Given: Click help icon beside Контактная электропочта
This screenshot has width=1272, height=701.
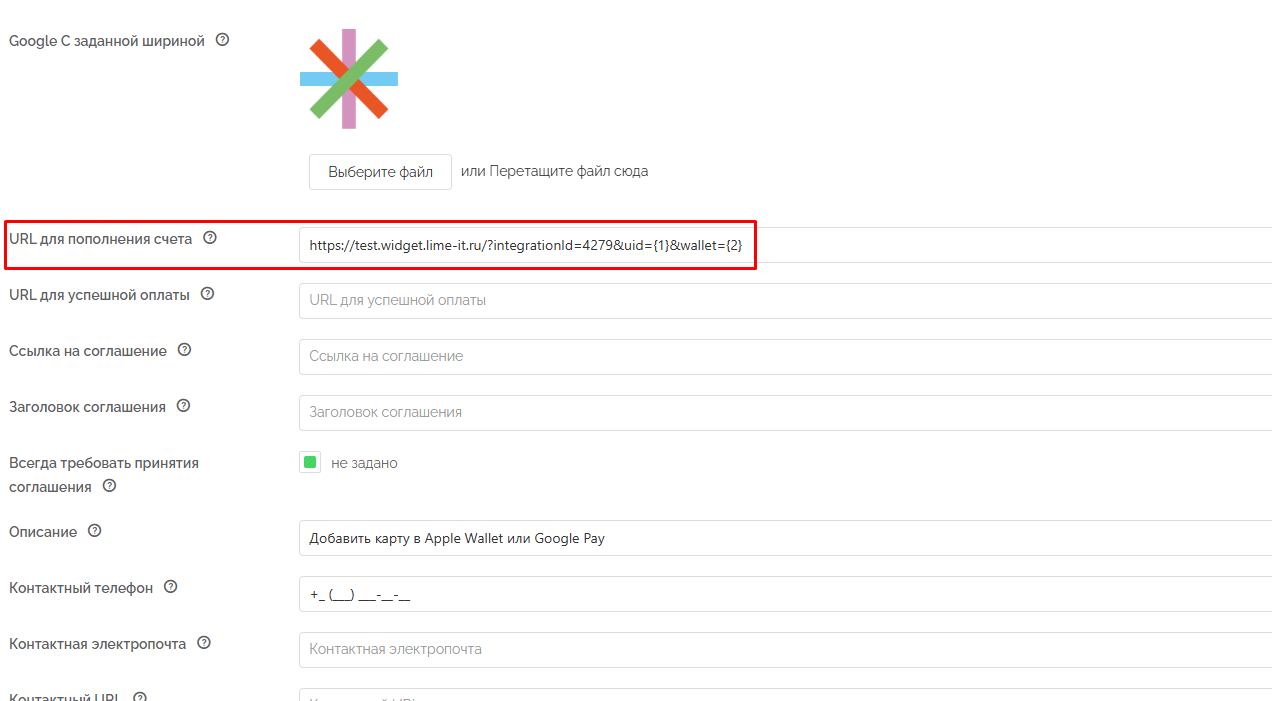Looking at the screenshot, I should [x=204, y=643].
